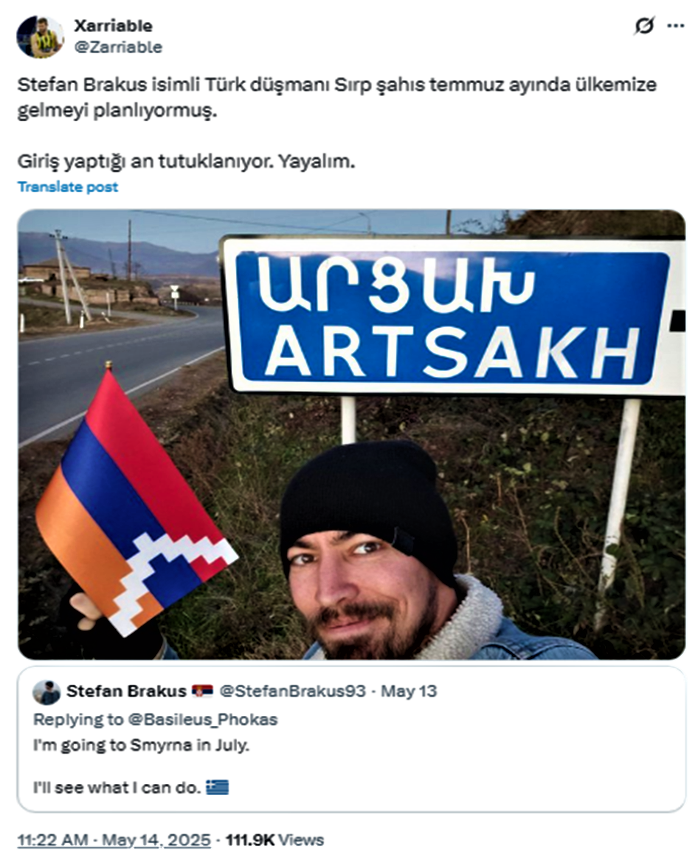Click Stefan Brakus's small avatar in quoted post
The height and width of the screenshot is (856, 693).
click(46, 692)
